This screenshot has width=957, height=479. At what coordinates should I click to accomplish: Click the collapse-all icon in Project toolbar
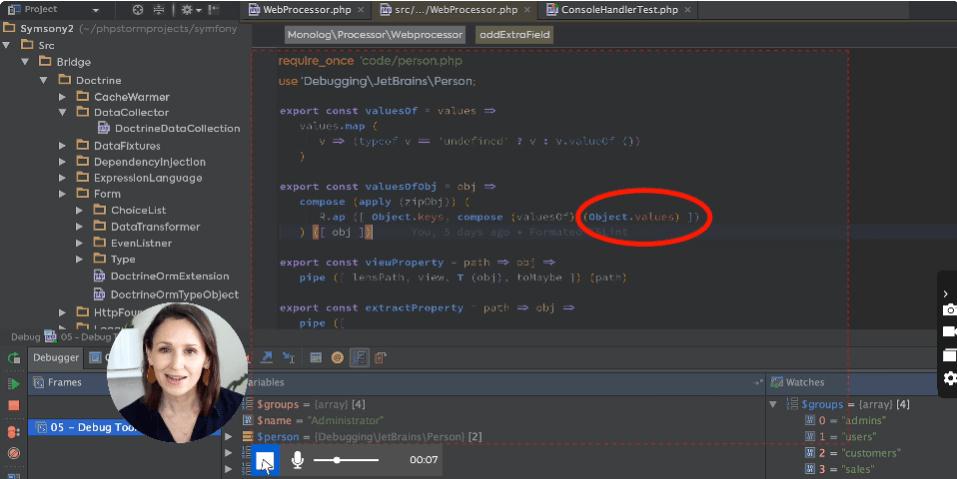[x=159, y=10]
